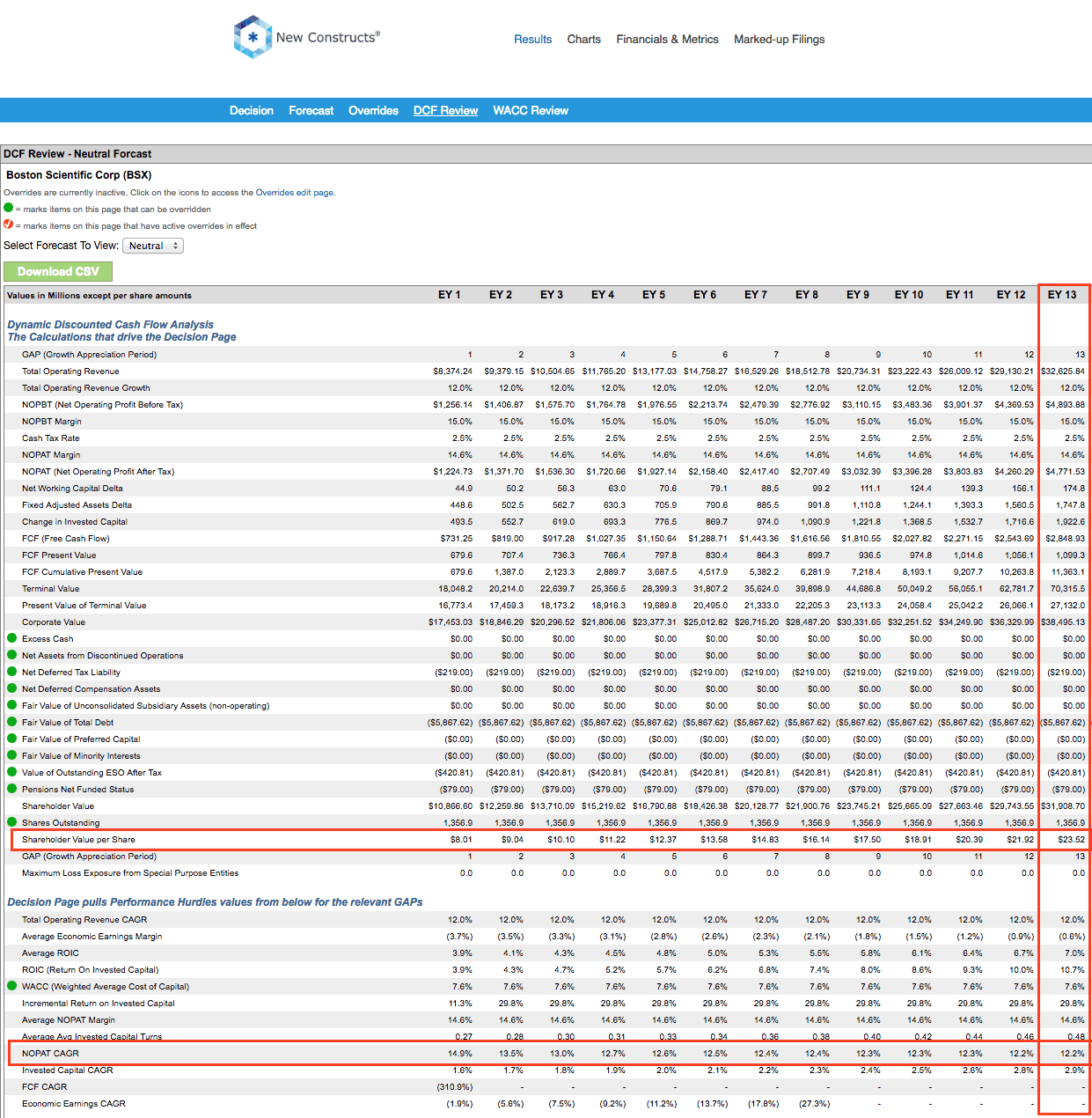Click NOPAT CAGR EY 1 value 14.9%
The width and height of the screenshot is (1092, 1118).
point(460,1053)
